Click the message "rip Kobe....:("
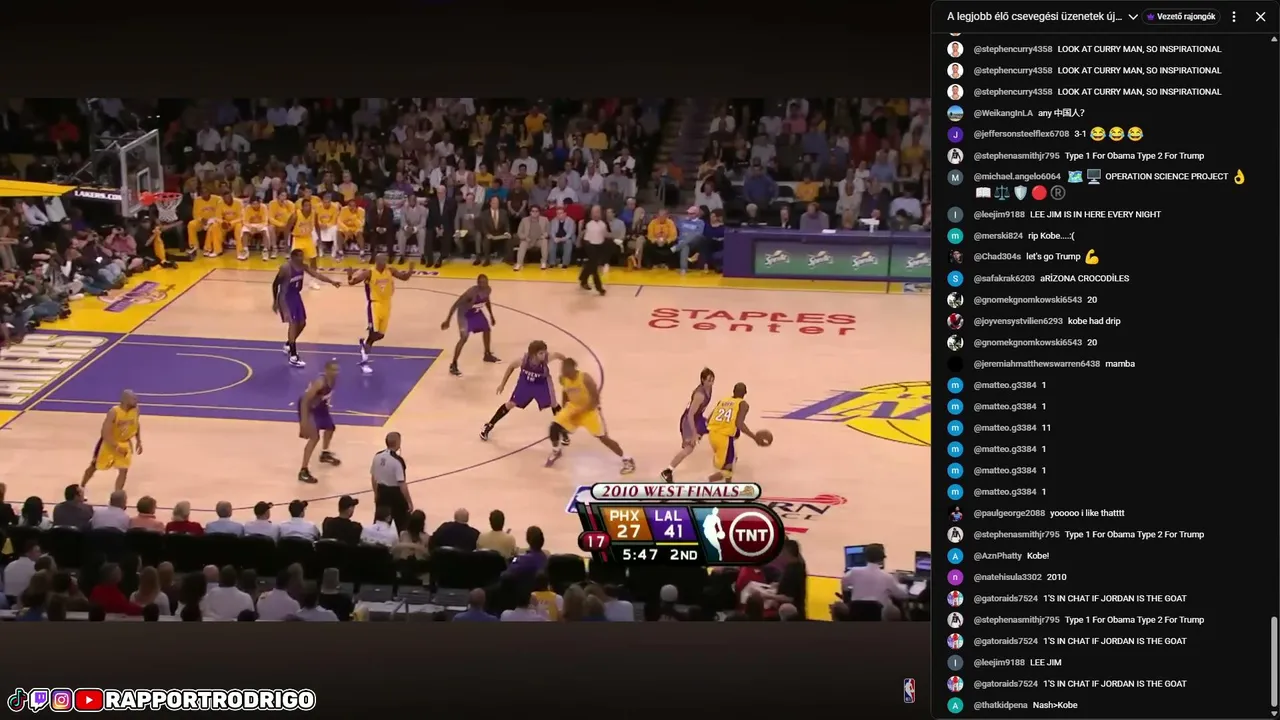Screen dimensions: 1280x720 coord(1051,236)
